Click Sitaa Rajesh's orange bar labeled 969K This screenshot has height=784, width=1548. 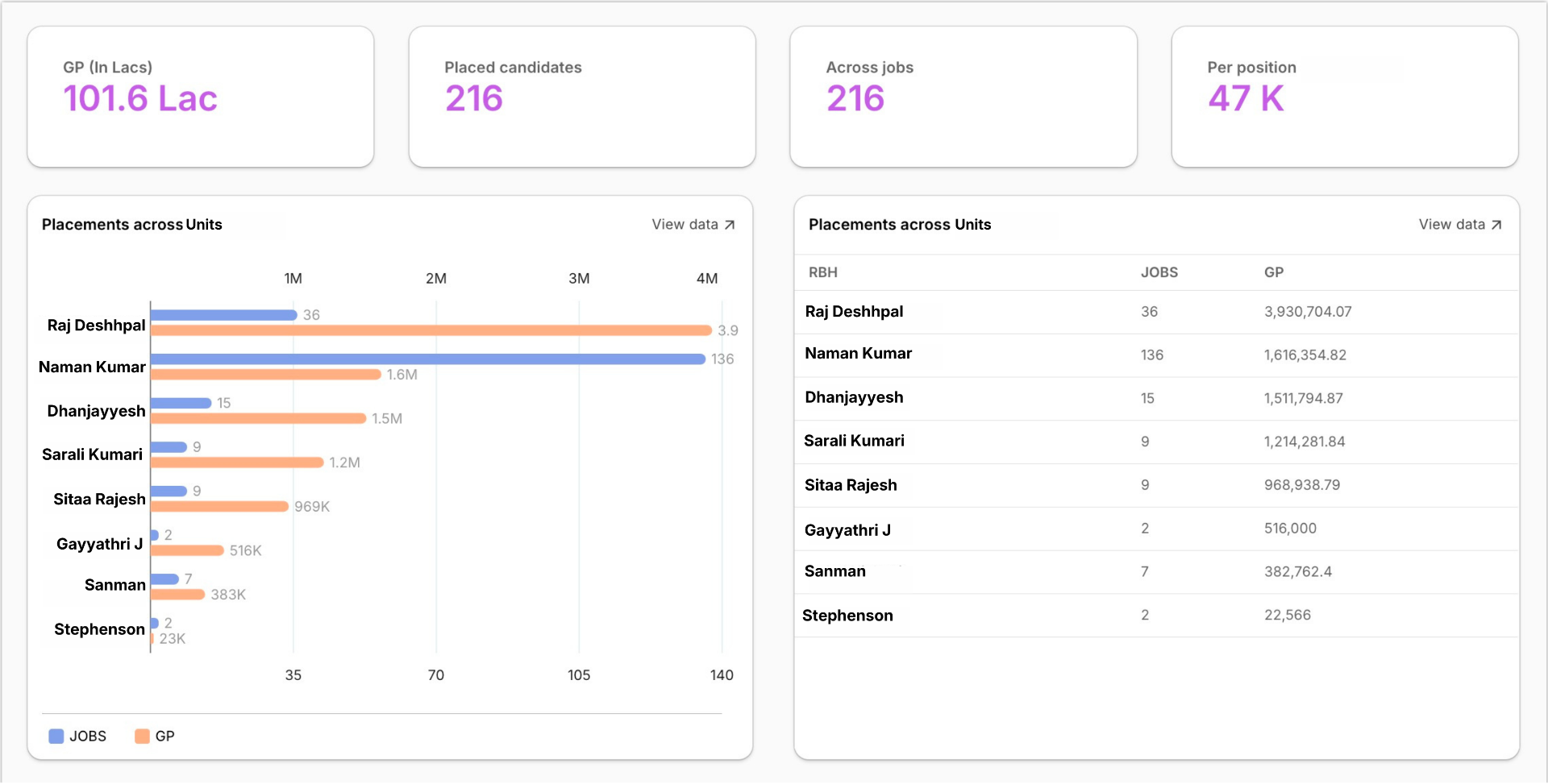pyautogui.click(x=220, y=507)
